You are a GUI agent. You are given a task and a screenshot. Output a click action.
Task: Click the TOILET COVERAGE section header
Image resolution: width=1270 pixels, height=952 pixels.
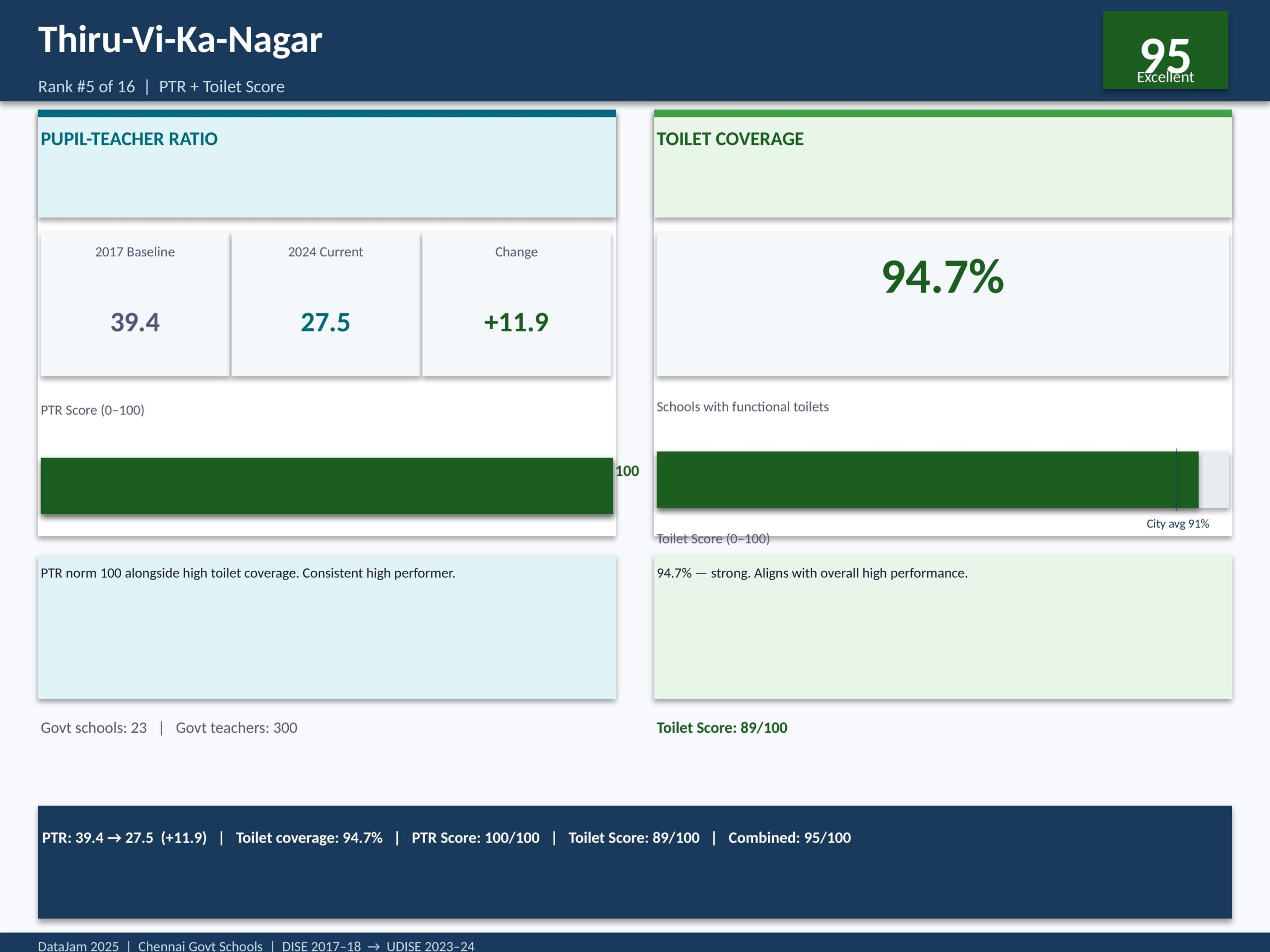coord(730,139)
